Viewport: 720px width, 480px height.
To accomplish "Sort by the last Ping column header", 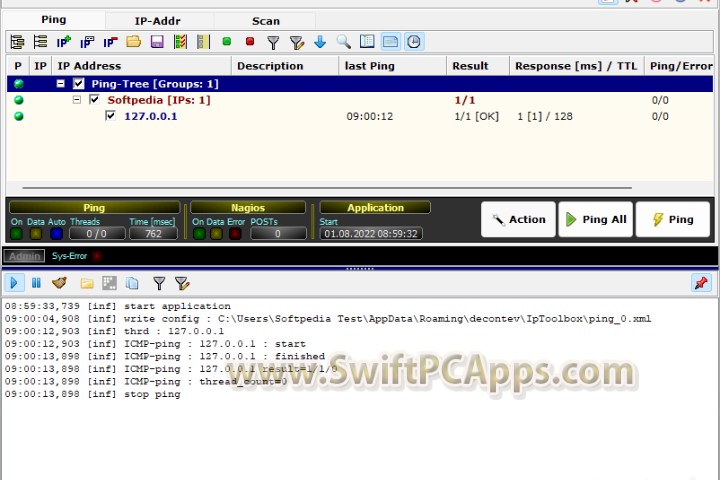I will point(393,66).
